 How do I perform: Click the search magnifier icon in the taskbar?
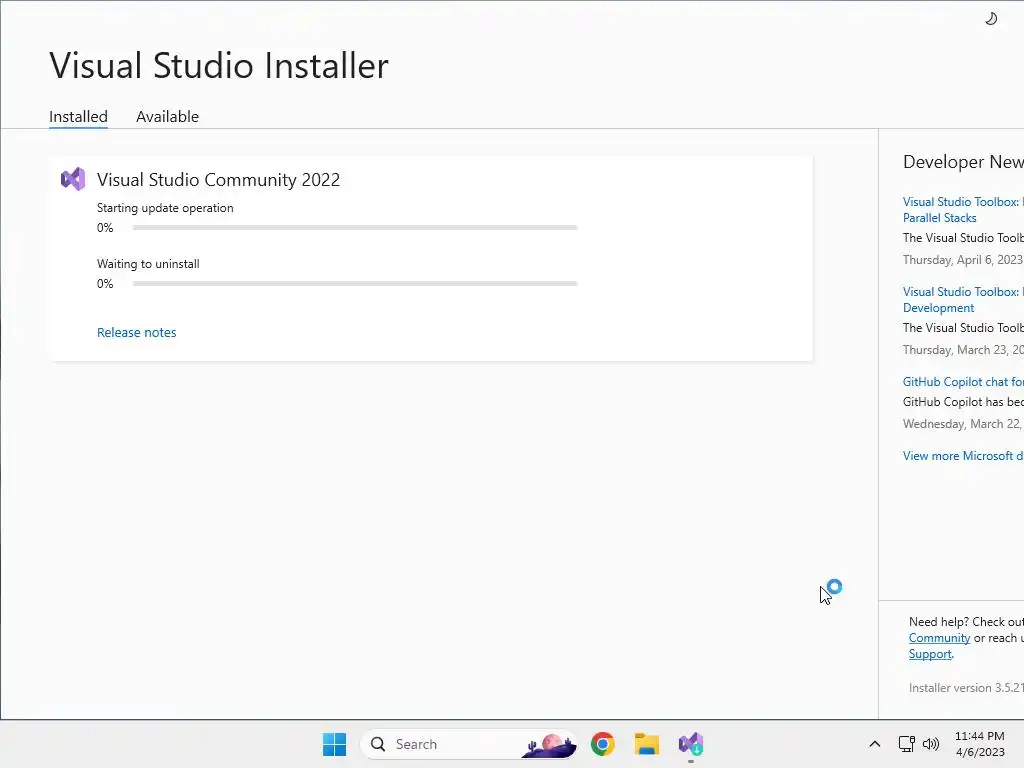[377, 744]
